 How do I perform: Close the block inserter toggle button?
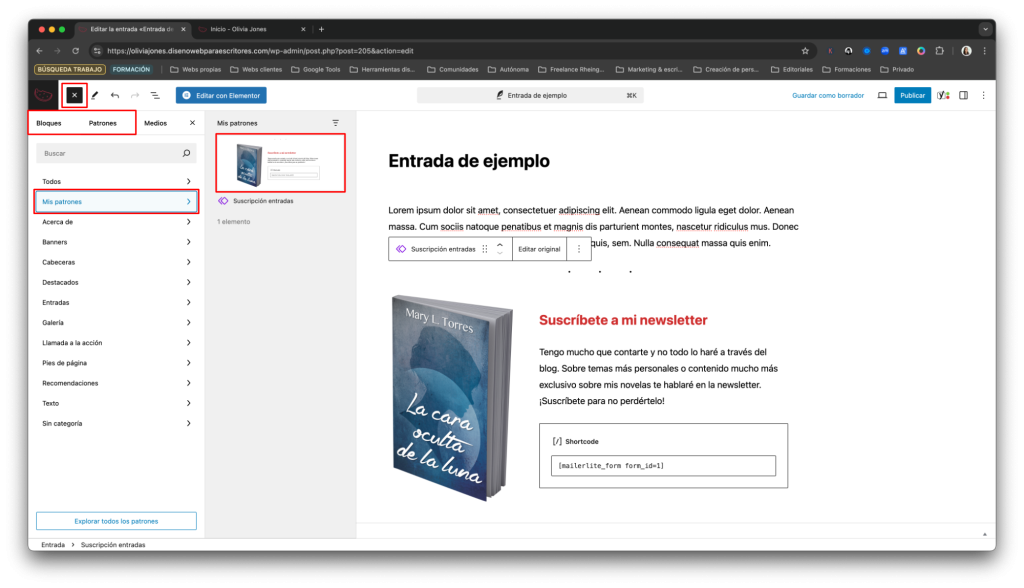pos(74,95)
